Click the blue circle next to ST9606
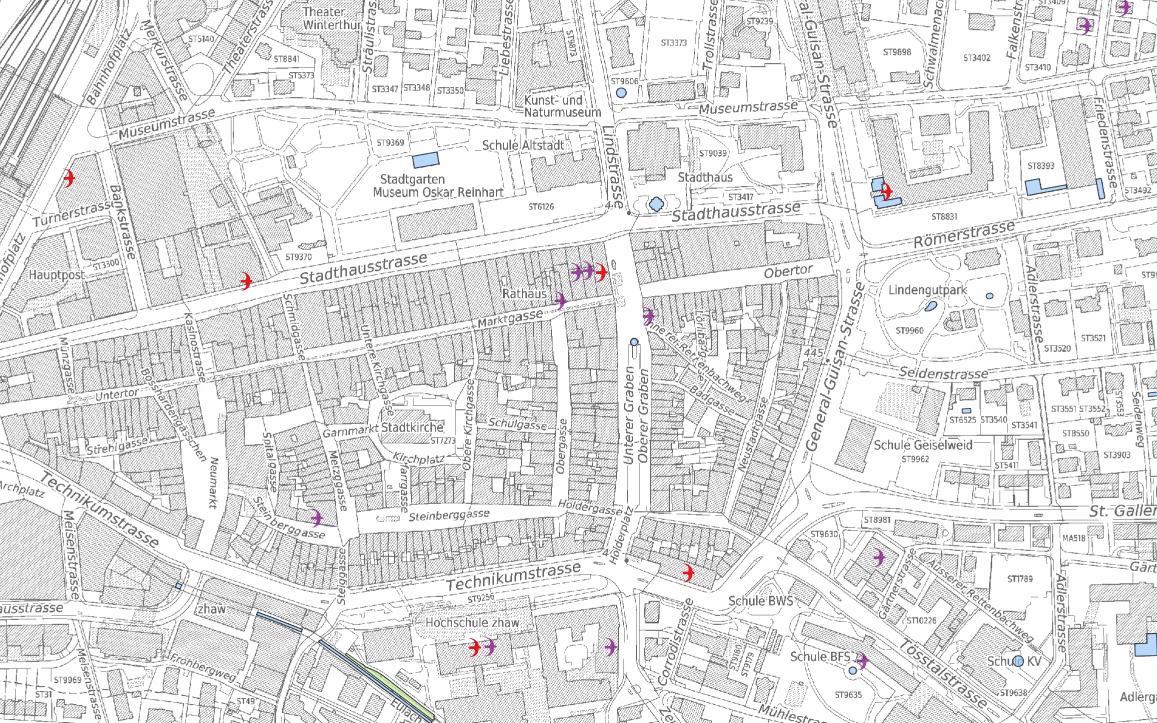Viewport: 1157px width, 723px height. point(621,93)
